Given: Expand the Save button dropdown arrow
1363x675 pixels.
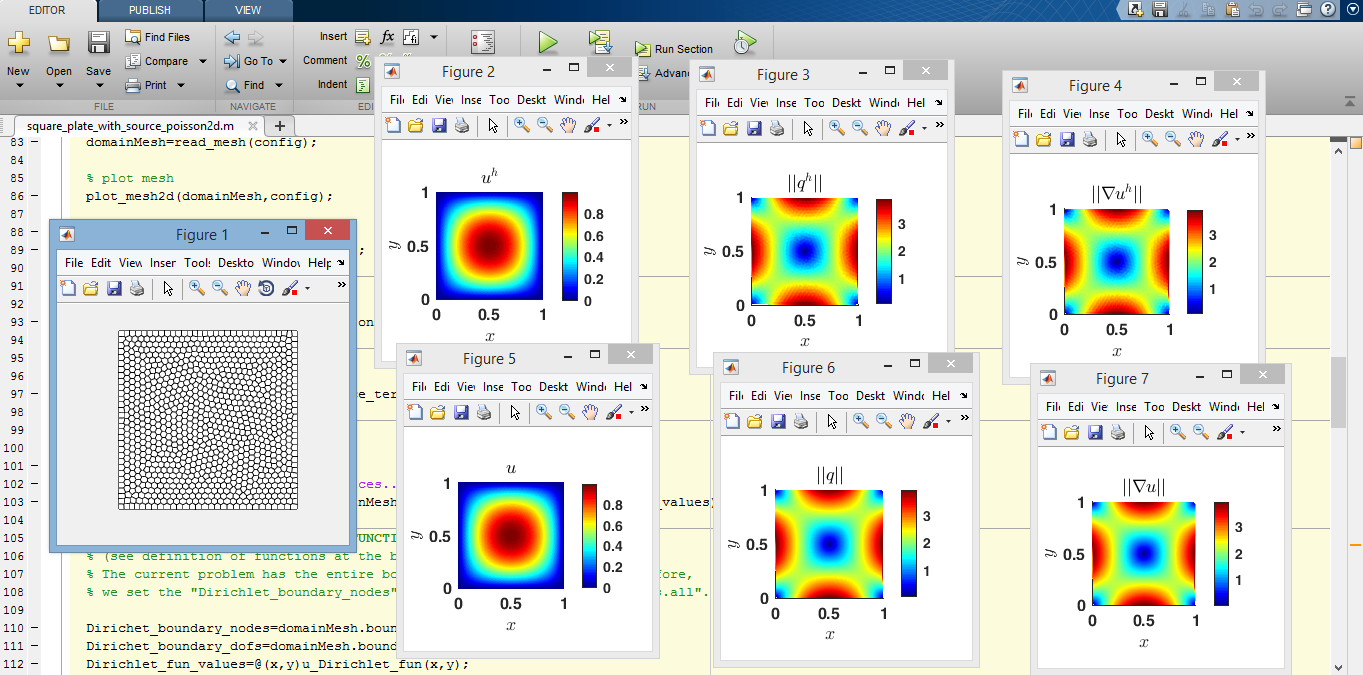Looking at the screenshot, I should coord(98,86).
